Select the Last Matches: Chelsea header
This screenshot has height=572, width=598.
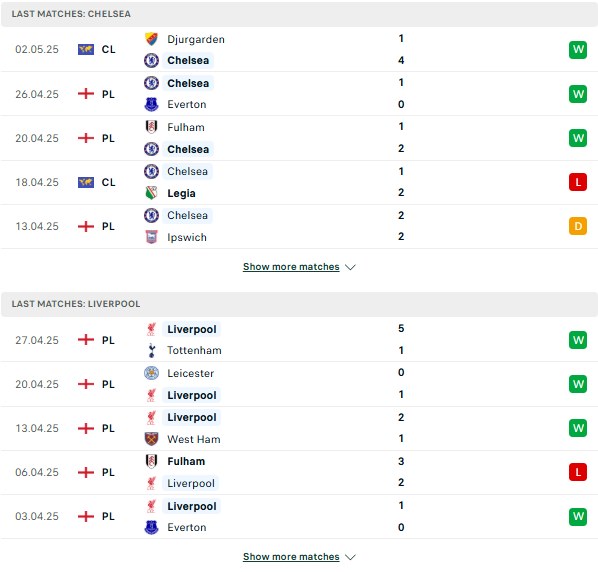(299, 14)
